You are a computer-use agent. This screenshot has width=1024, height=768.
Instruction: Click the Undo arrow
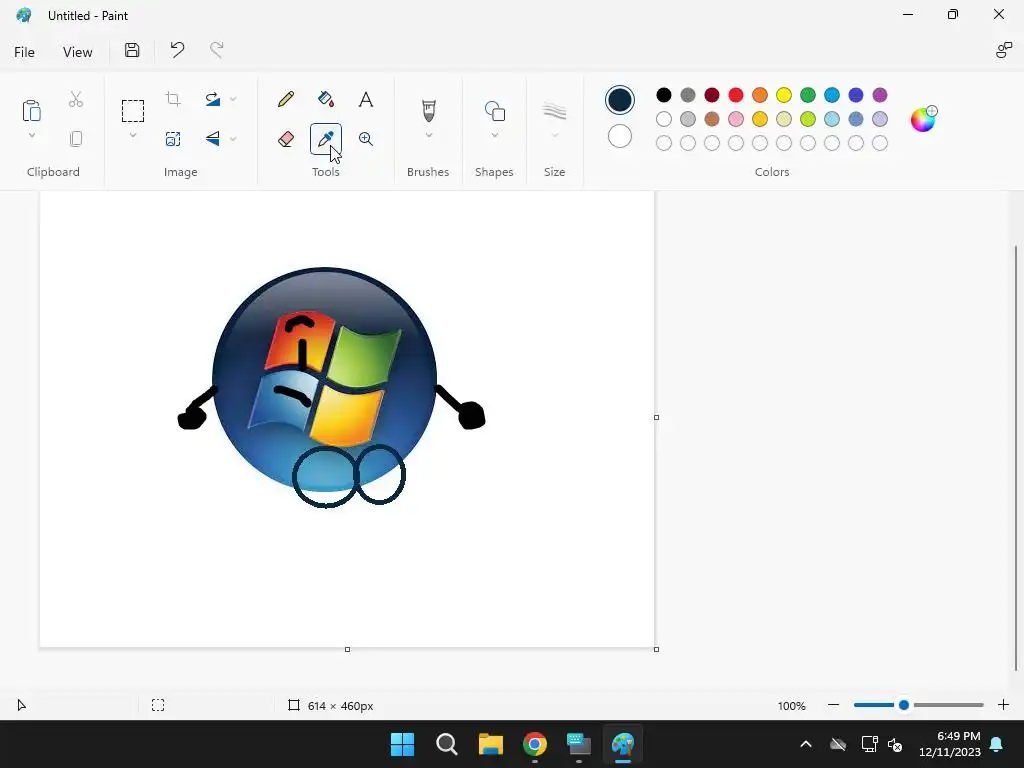click(x=177, y=50)
